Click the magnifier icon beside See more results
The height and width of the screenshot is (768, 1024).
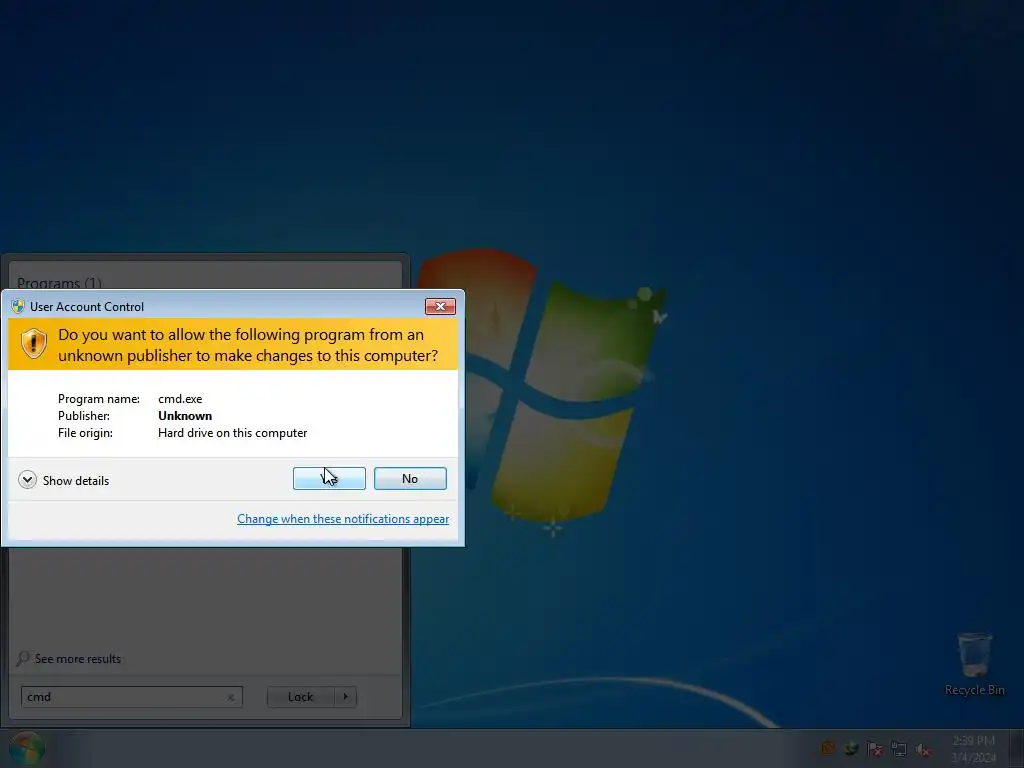[x=23, y=658]
